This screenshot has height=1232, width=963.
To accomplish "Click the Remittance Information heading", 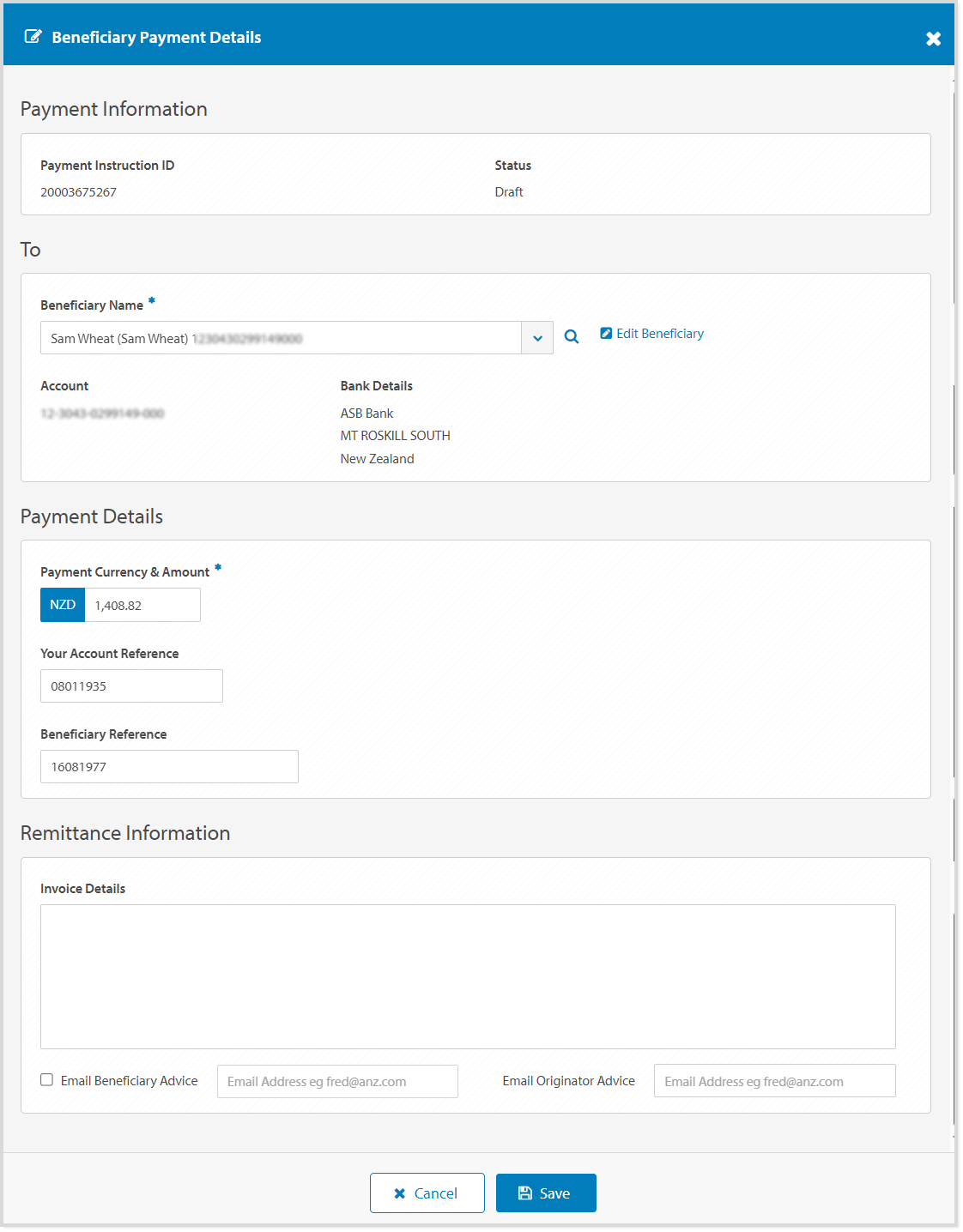I will coord(126,833).
